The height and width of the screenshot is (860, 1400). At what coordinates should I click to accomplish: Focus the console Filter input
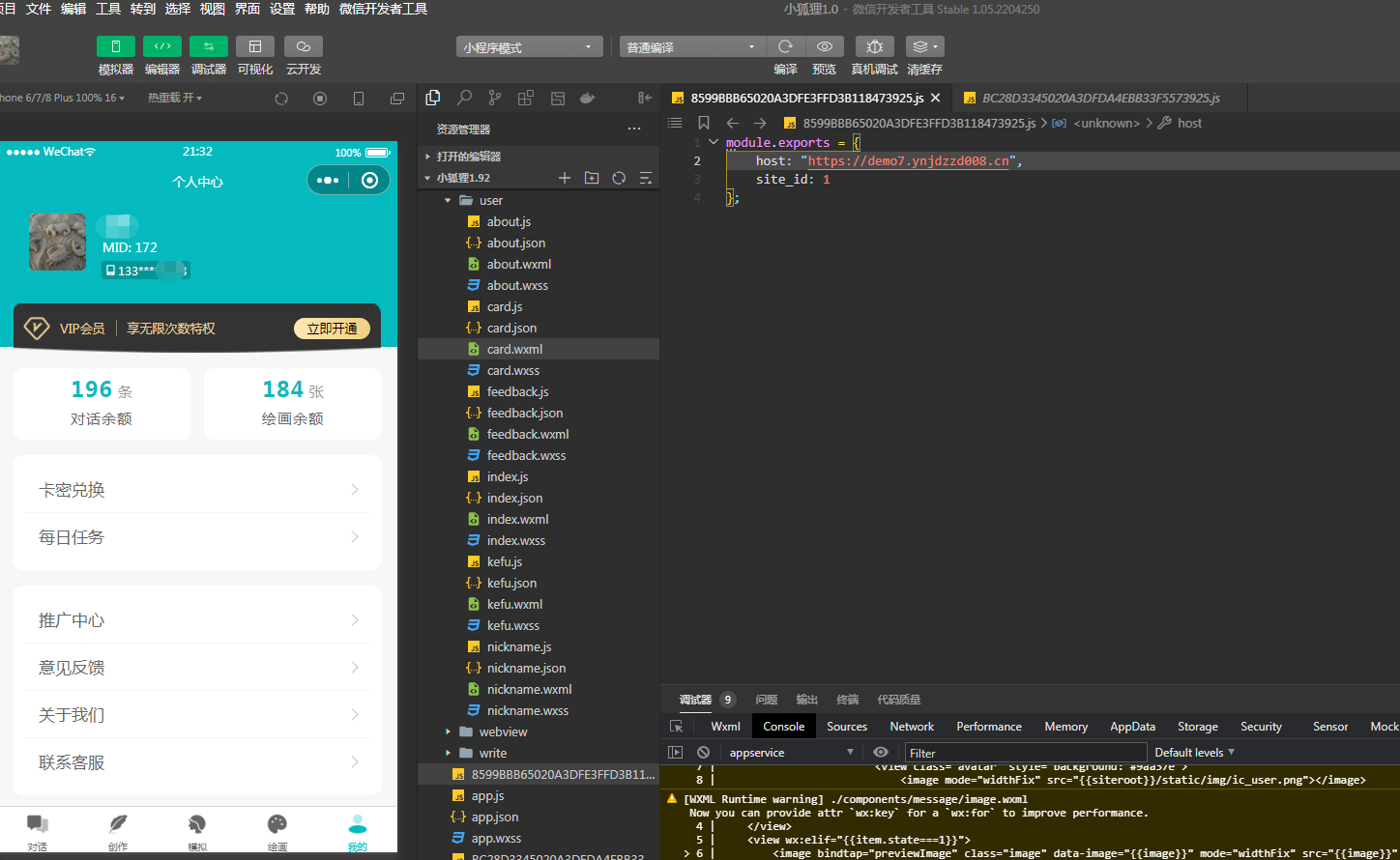(x=1026, y=753)
